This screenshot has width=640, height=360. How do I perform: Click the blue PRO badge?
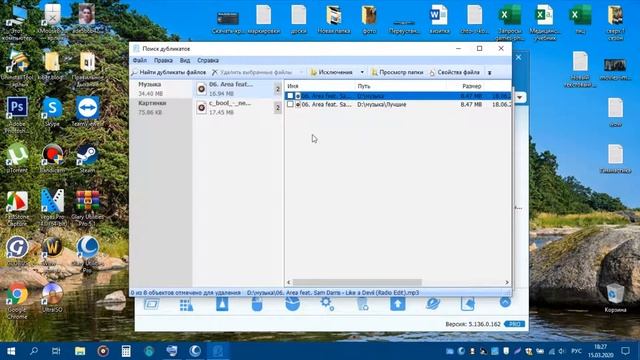coord(514,324)
